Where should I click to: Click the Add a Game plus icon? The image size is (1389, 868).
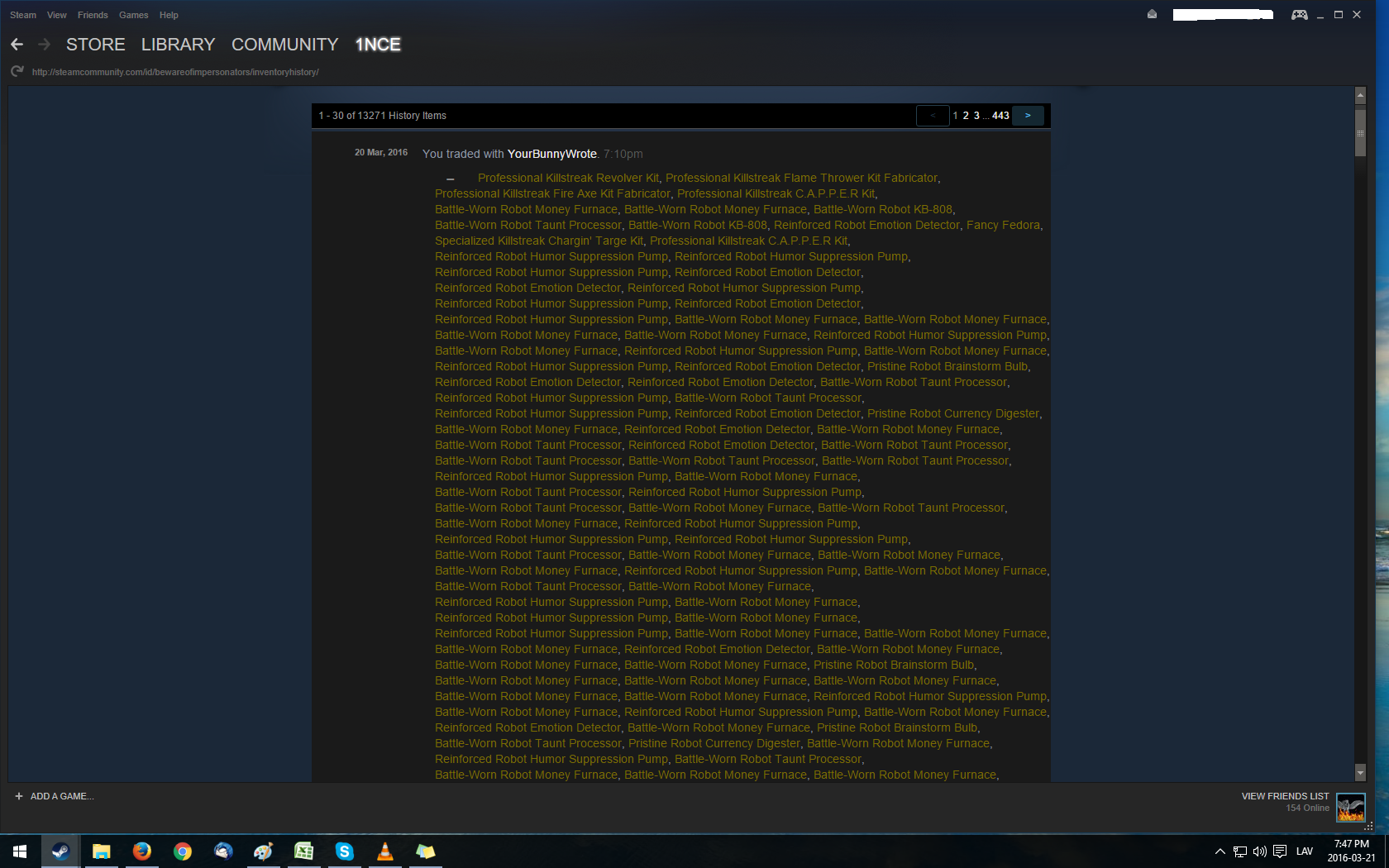pos(19,796)
